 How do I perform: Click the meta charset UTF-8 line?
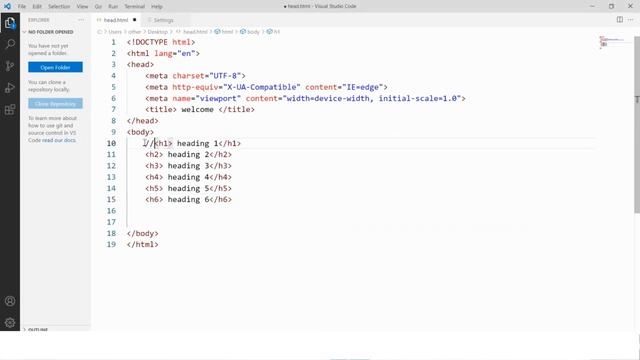(x=195, y=76)
